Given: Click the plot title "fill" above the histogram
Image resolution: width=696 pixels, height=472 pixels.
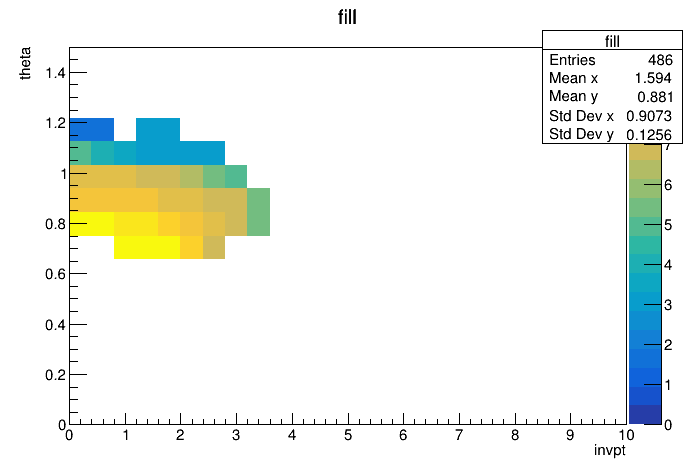Looking at the screenshot, I should point(347,17).
